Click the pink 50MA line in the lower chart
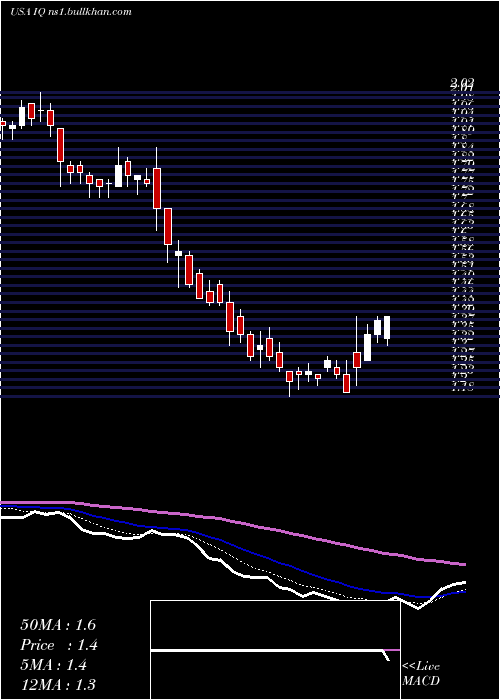This screenshot has height=700, width=500. tap(233, 523)
